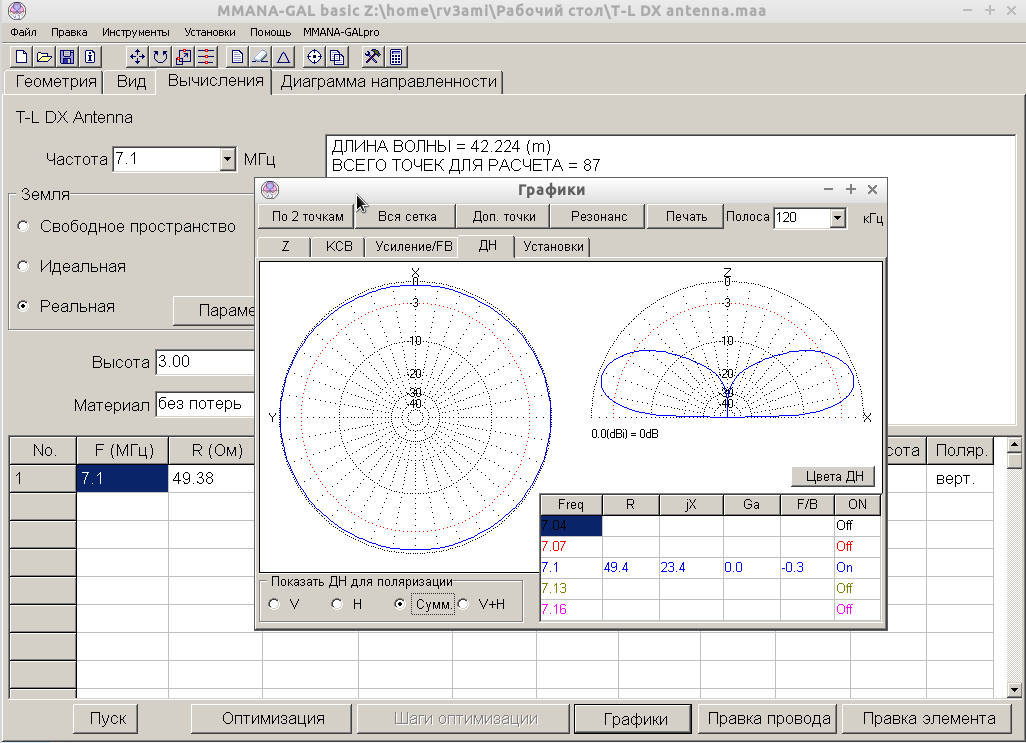Click the hammer and wrench setup icon
The height and width of the screenshot is (743, 1026).
(x=372, y=57)
